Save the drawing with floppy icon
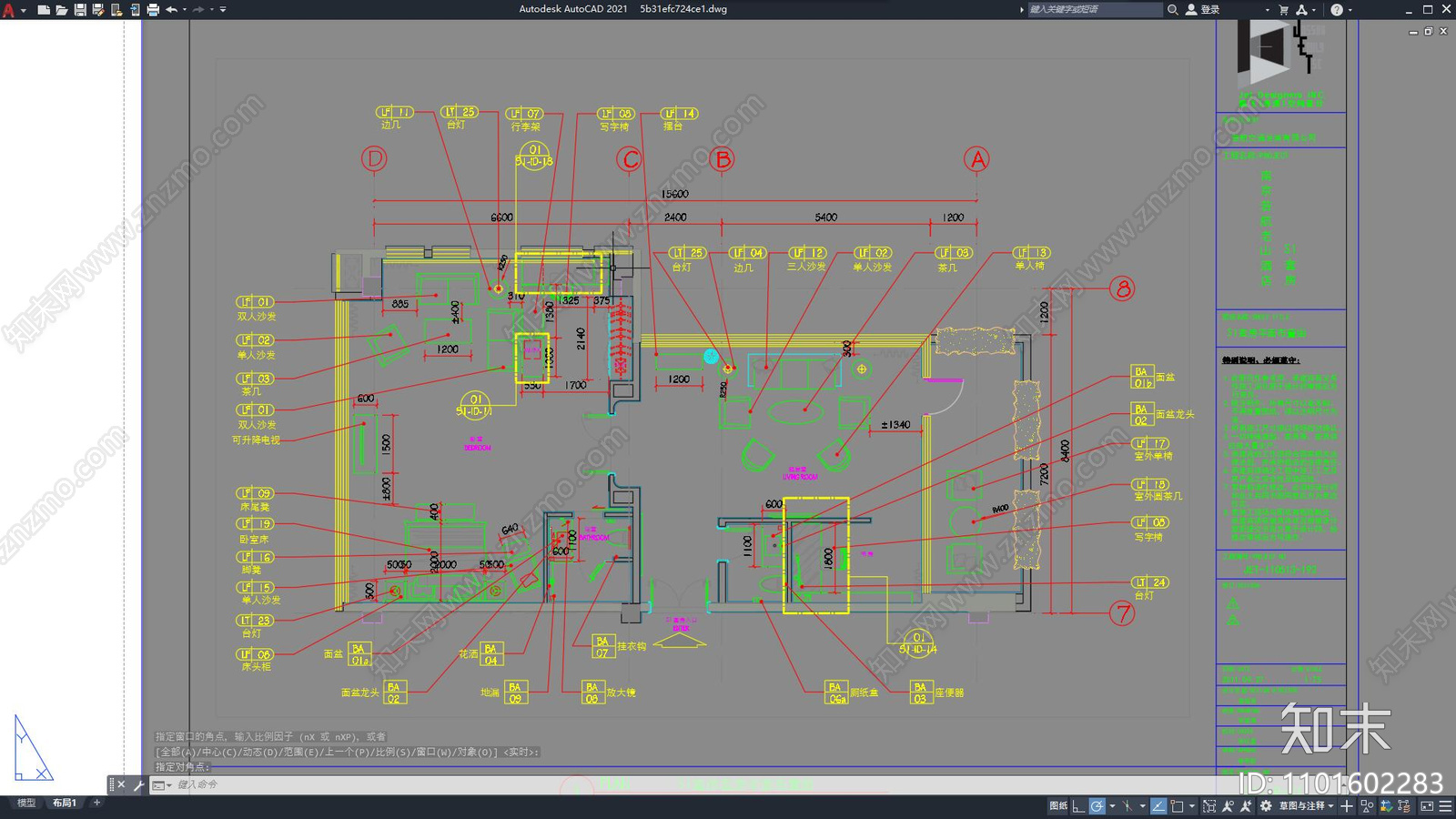 point(79,9)
